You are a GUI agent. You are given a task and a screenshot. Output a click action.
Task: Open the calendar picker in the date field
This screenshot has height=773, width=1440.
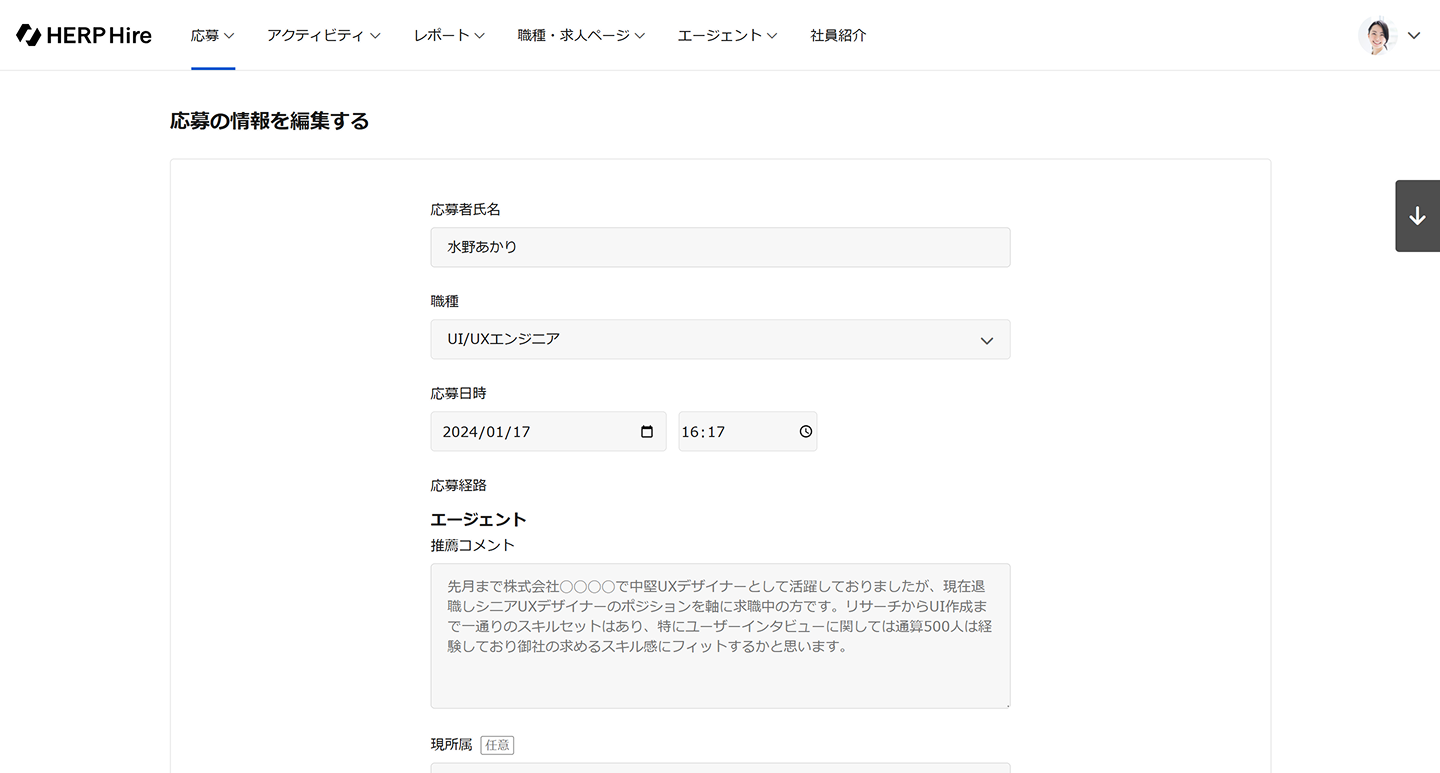pyautogui.click(x=647, y=432)
